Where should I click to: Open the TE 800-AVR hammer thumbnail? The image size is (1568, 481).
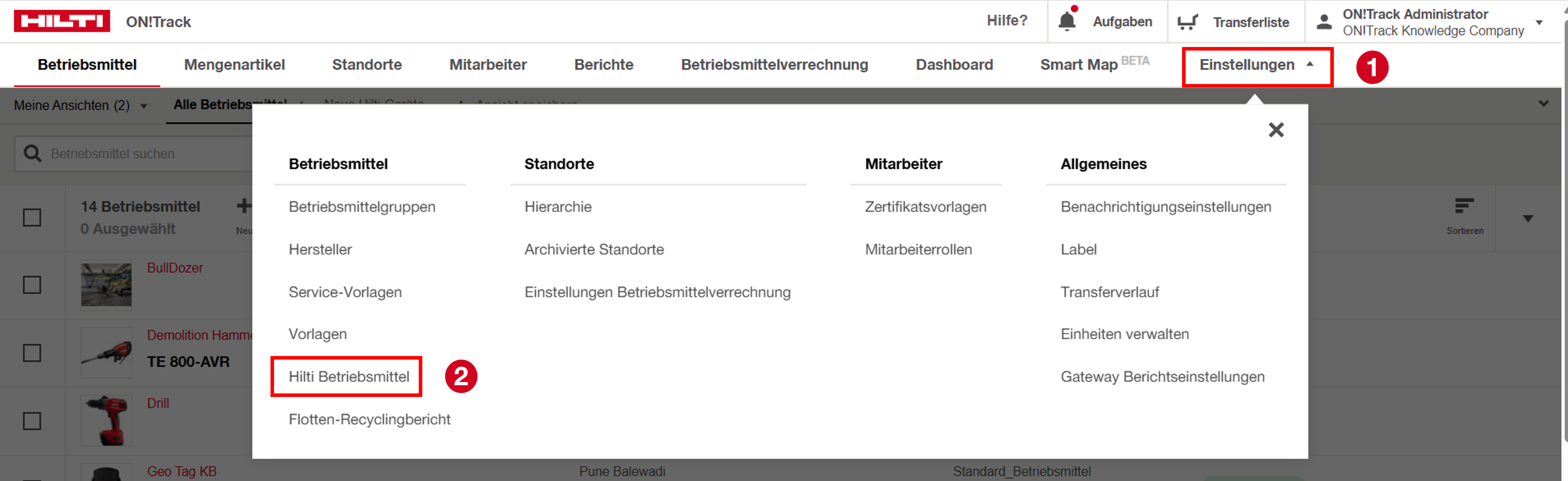pyautogui.click(x=107, y=353)
